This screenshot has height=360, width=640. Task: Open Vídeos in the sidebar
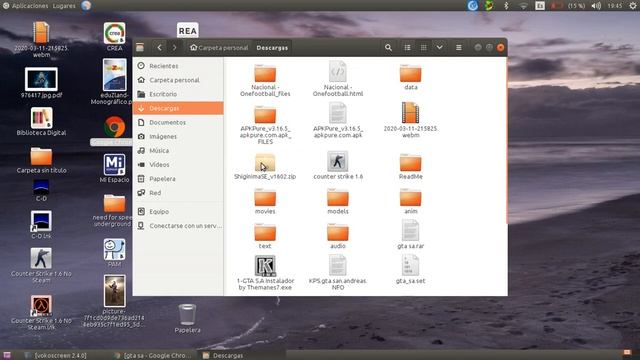click(x=178, y=164)
